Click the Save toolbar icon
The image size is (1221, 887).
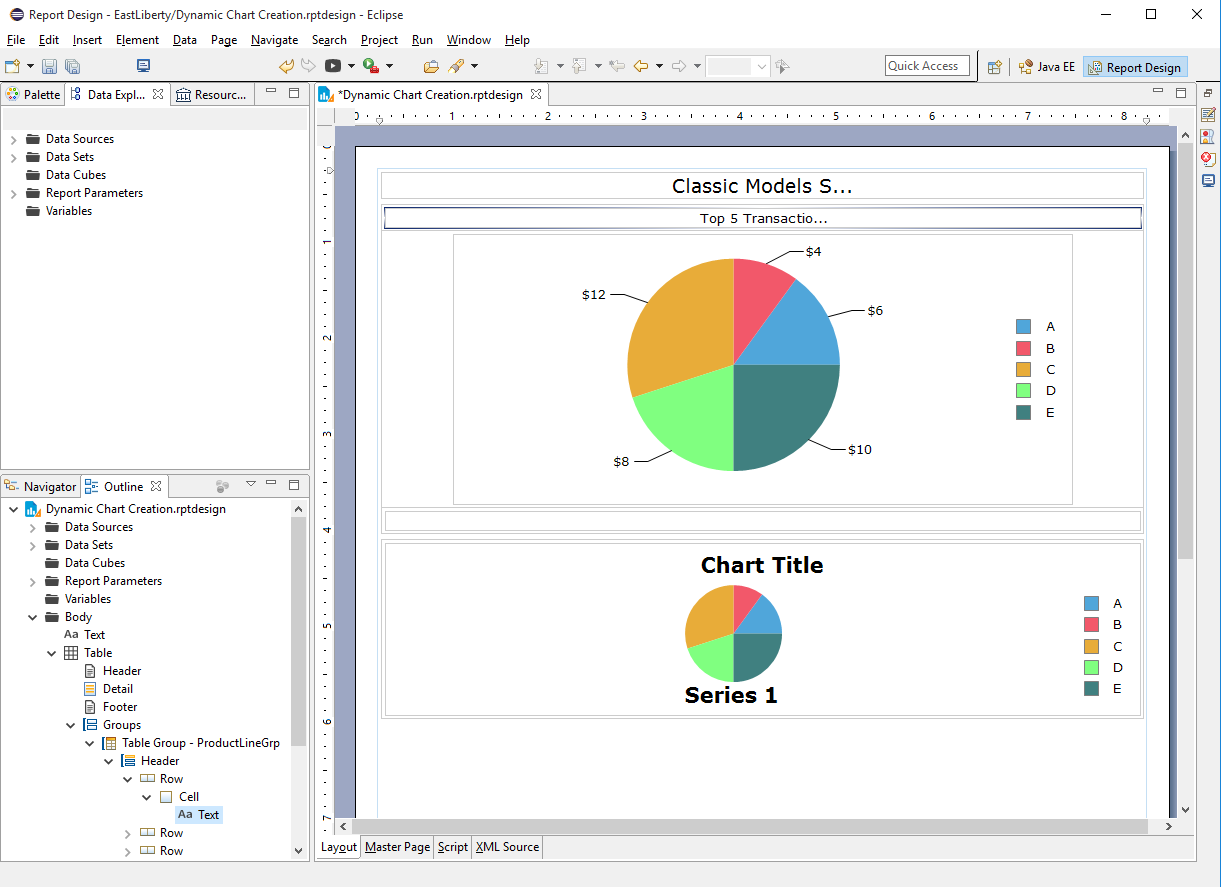point(49,66)
